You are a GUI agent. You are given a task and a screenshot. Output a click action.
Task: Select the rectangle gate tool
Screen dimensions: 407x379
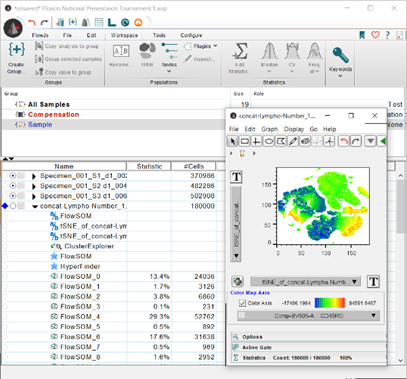[244, 141]
